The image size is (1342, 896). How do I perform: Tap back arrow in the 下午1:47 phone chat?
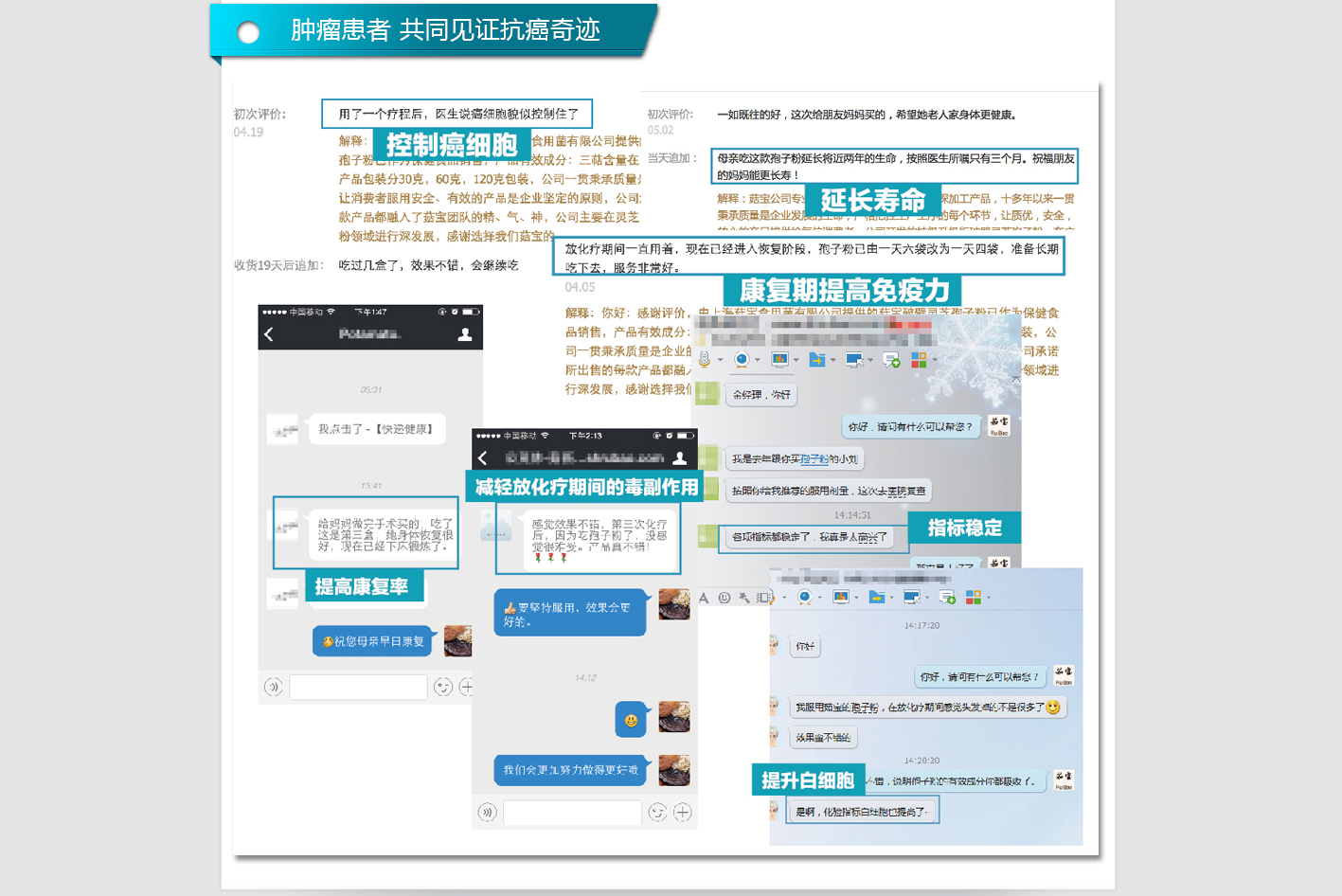click(269, 334)
